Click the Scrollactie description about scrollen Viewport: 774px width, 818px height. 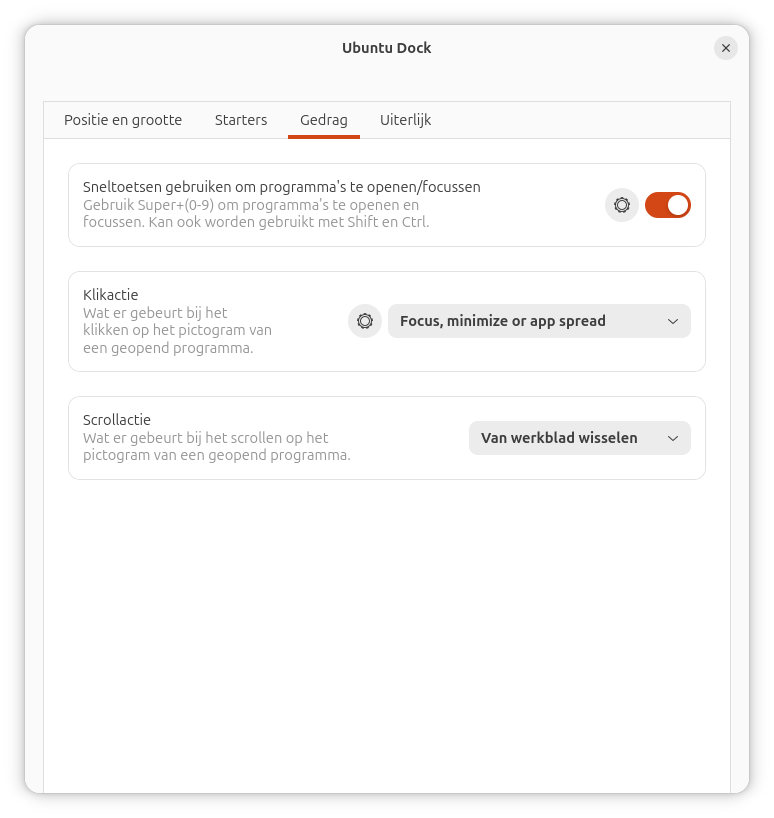[216, 446]
